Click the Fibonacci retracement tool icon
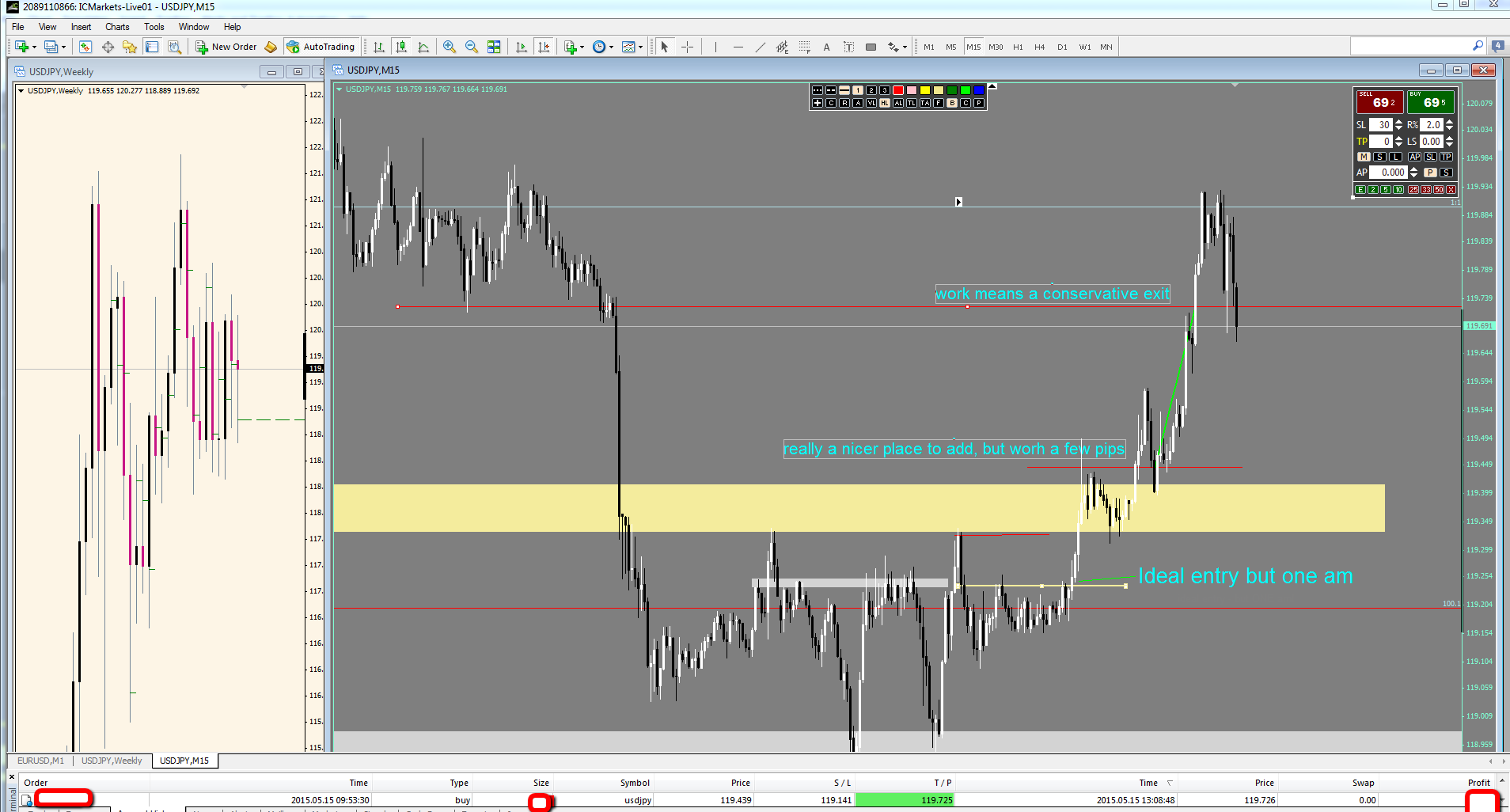1510x812 pixels. coord(804,47)
